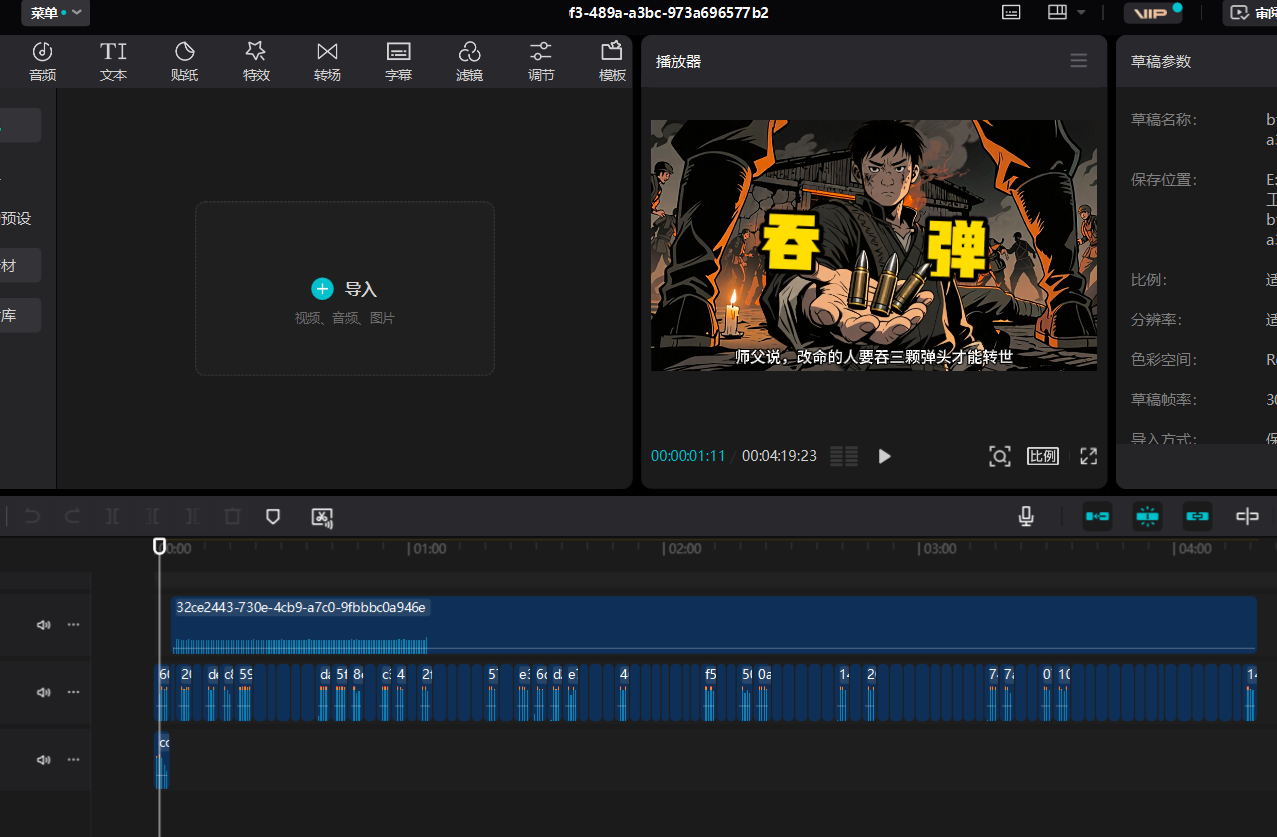
Task: Jump to the 04:00 ruler mark
Action: (x=1195, y=549)
